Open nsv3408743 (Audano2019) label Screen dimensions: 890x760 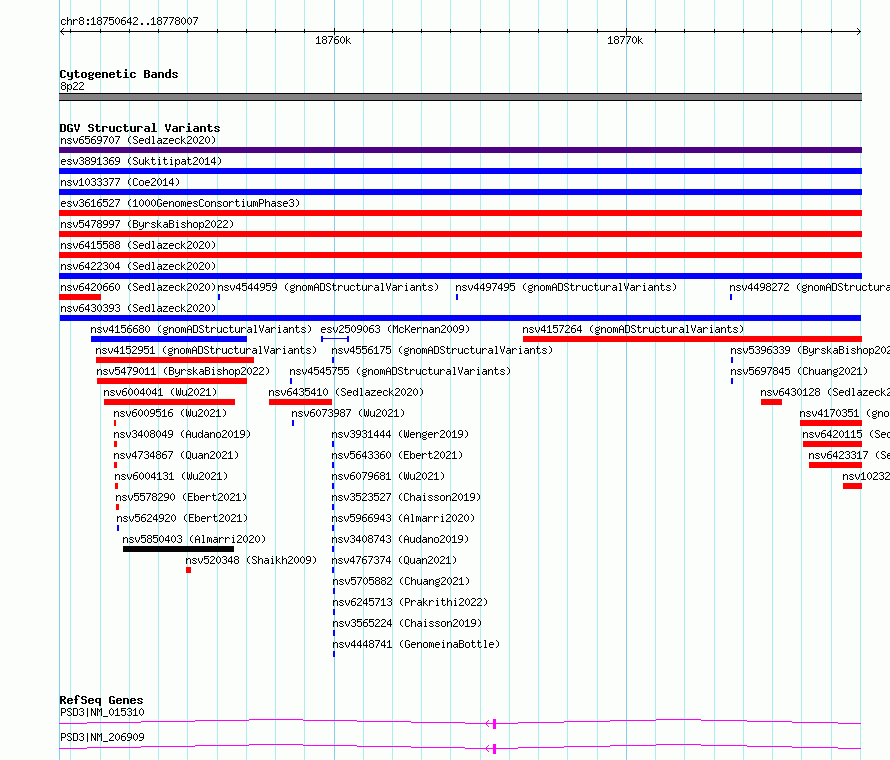[400, 539]
